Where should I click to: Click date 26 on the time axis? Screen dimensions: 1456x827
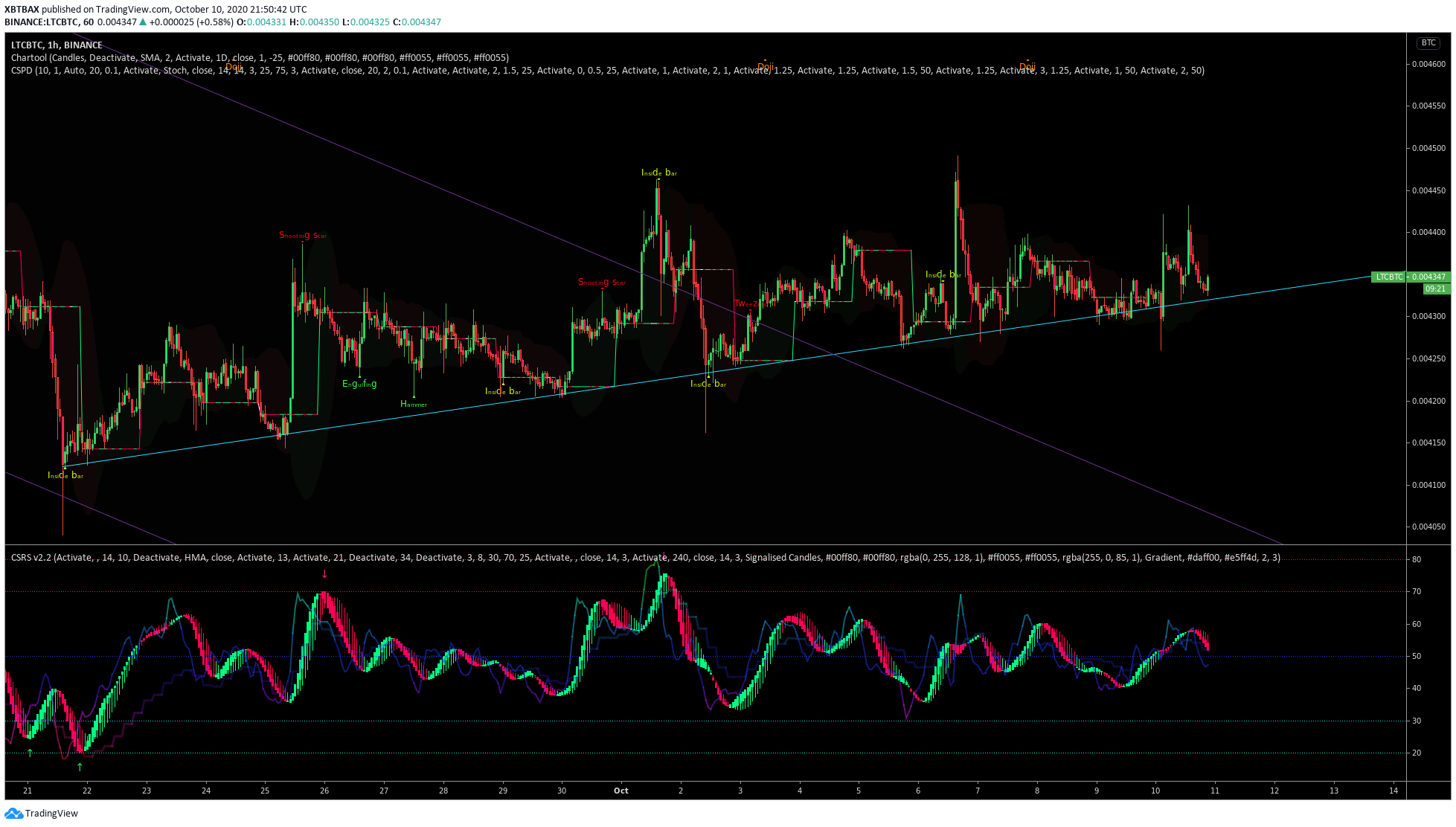coord(324,791)
